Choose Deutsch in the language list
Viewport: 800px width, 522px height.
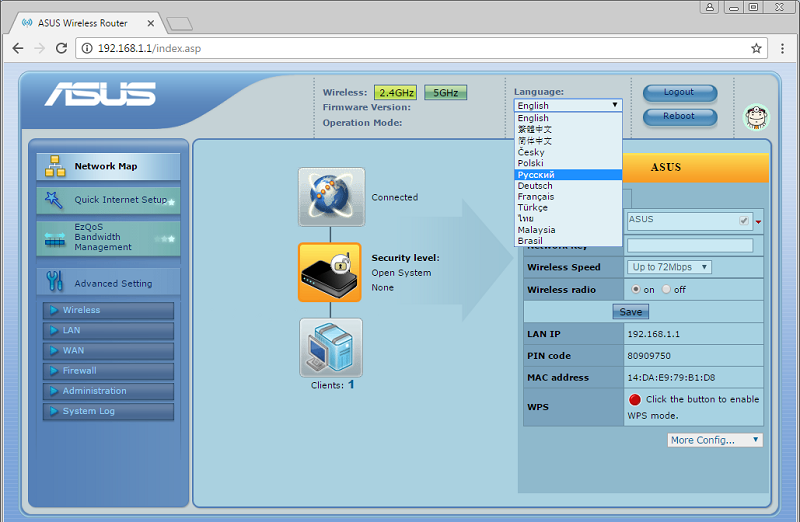(568, 186)
